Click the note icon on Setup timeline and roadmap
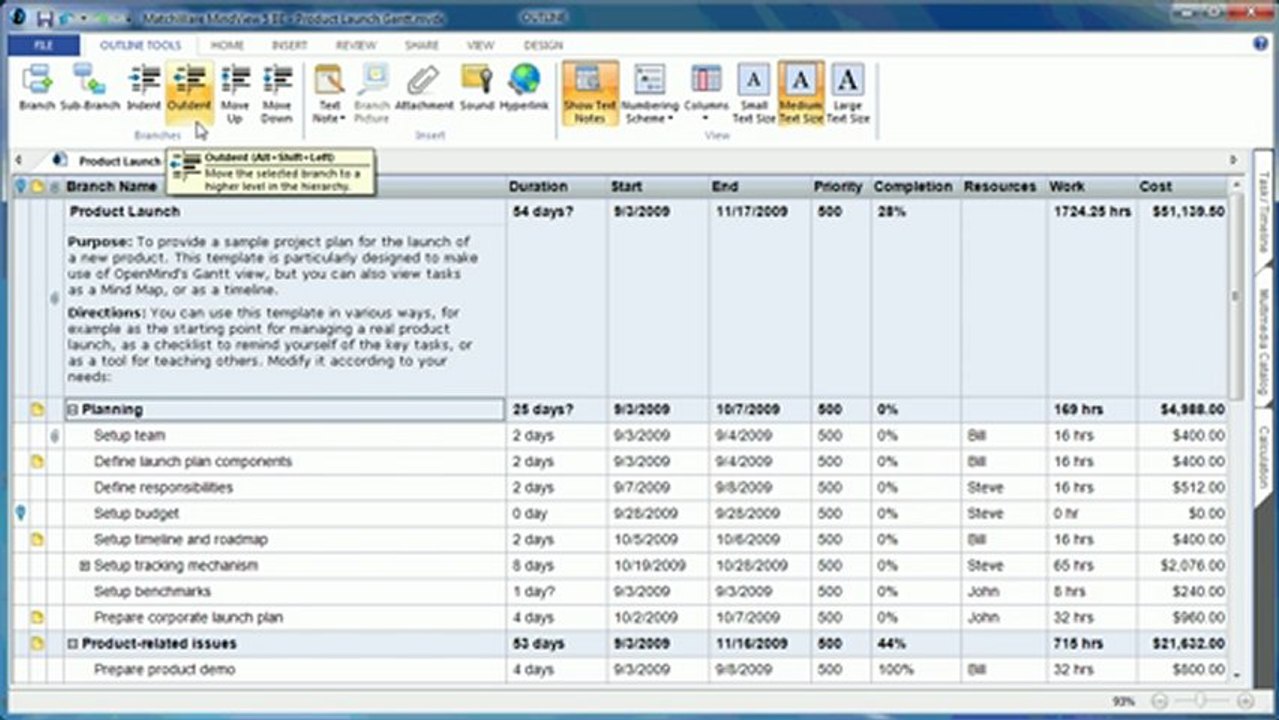 [x=37, y=540]
